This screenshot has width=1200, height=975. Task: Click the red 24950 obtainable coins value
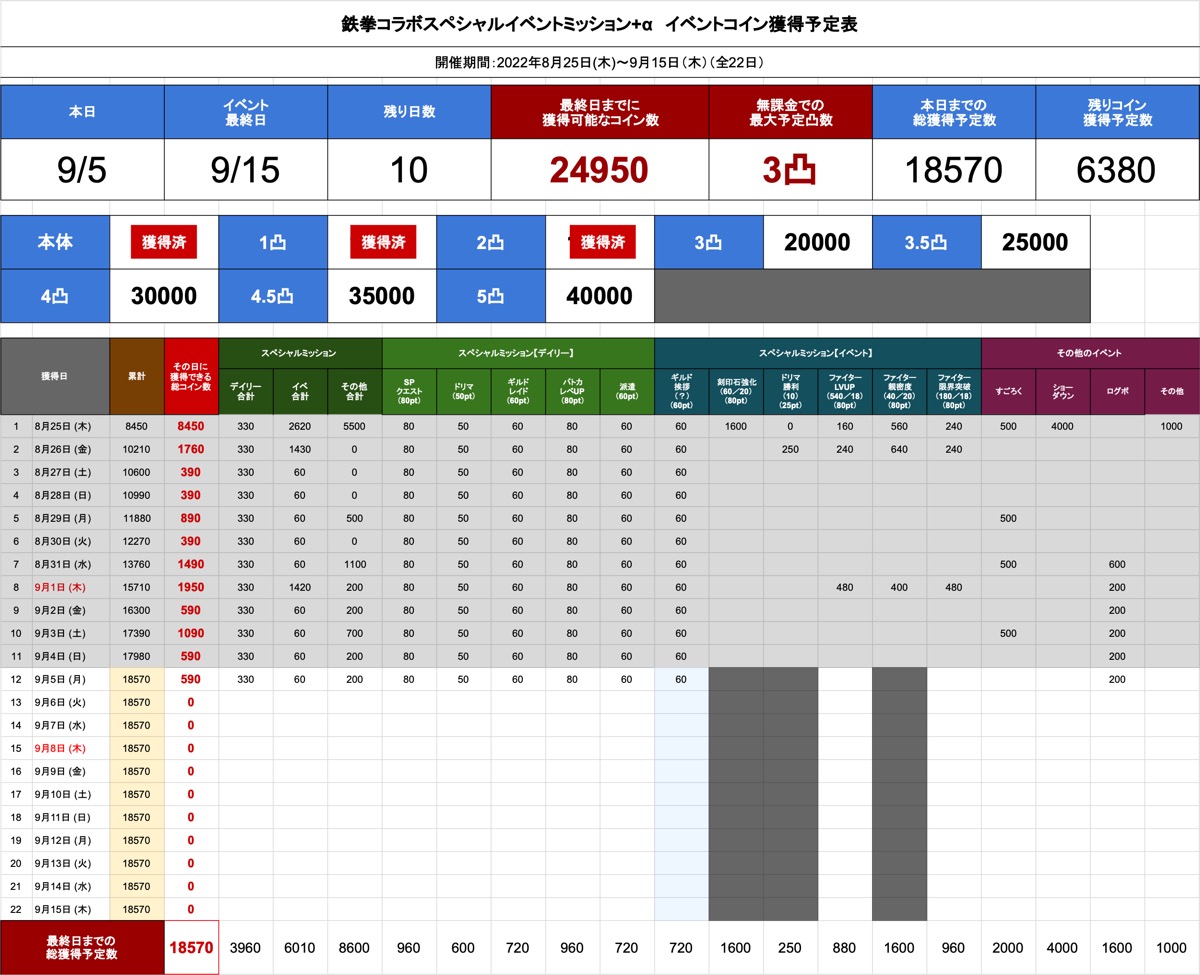coord(599,169)
